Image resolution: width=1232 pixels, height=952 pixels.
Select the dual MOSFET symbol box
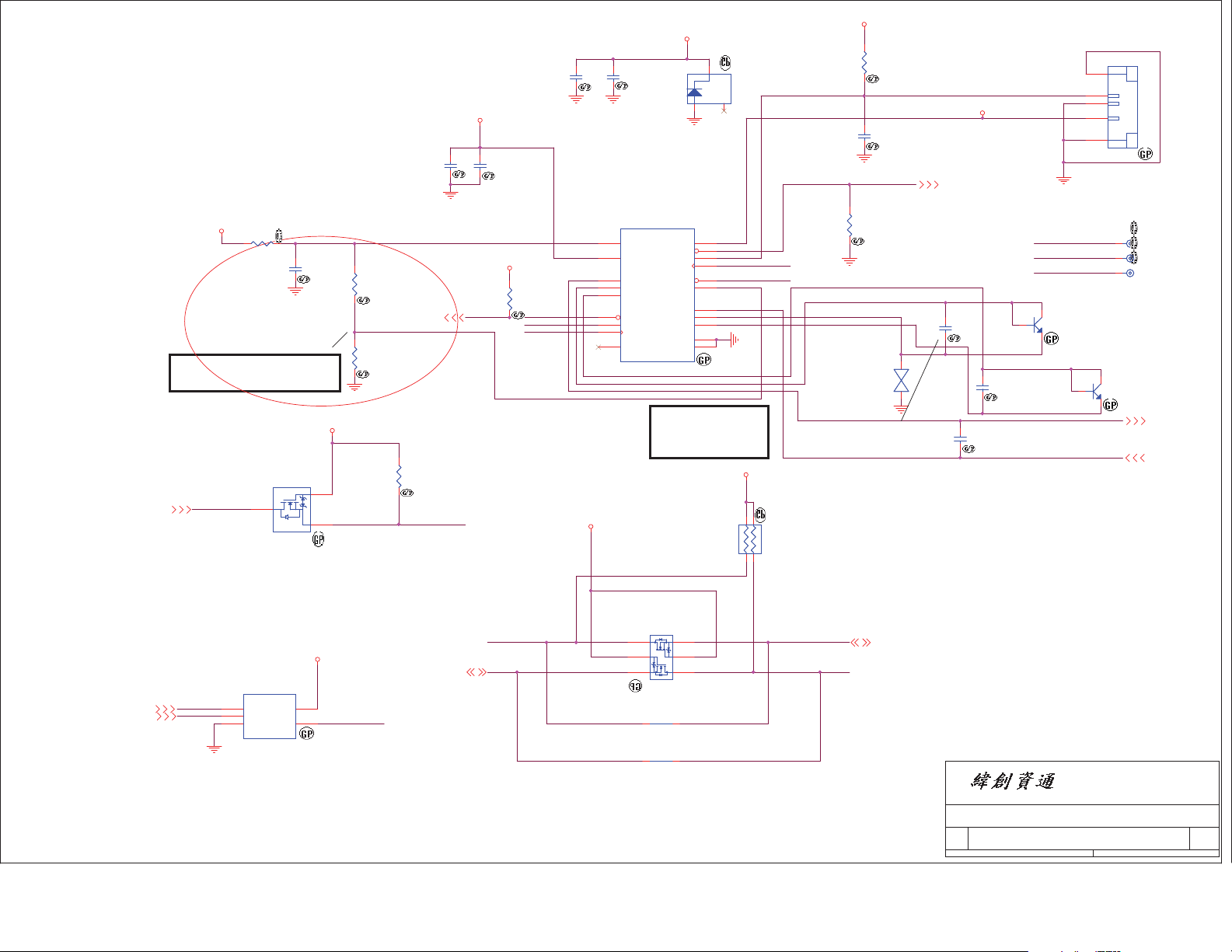click(661, 657)
